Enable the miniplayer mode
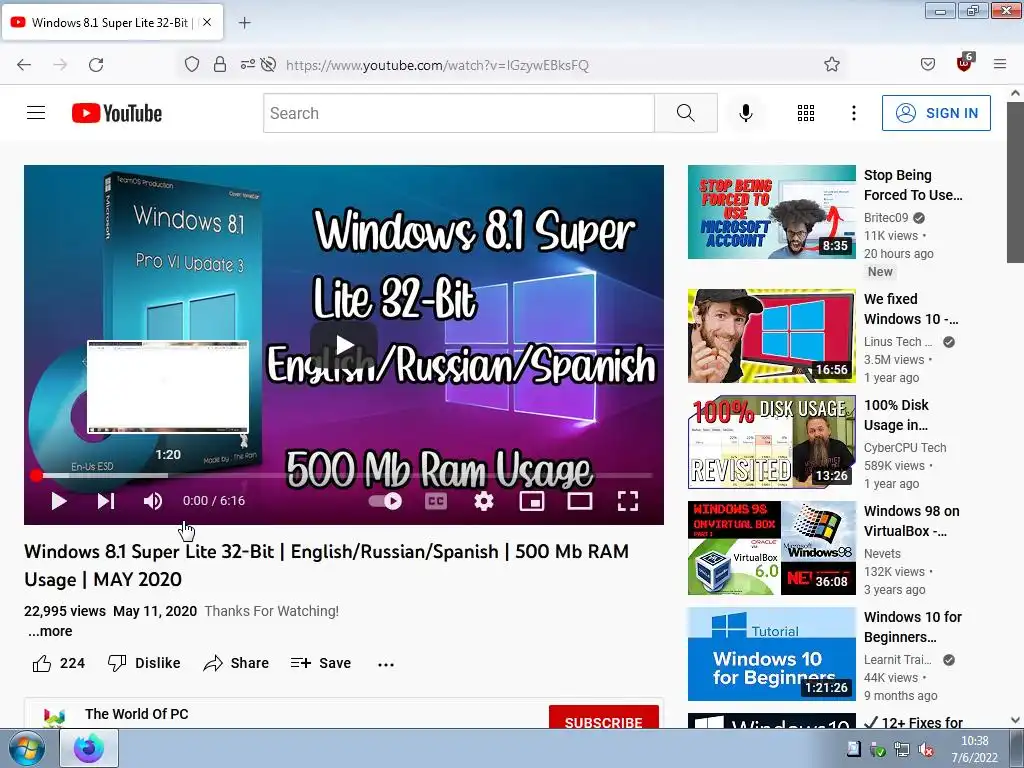 pos(532,501)
